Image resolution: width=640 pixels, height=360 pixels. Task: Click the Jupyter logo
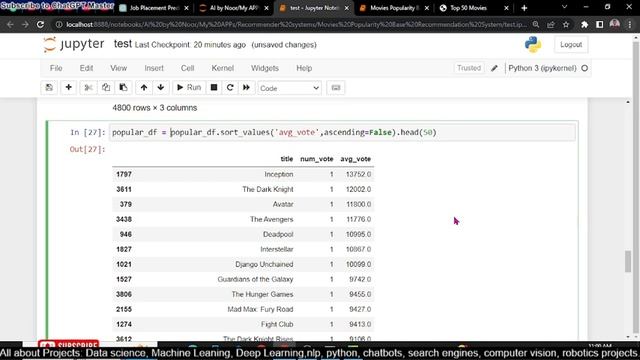[74, 44]
